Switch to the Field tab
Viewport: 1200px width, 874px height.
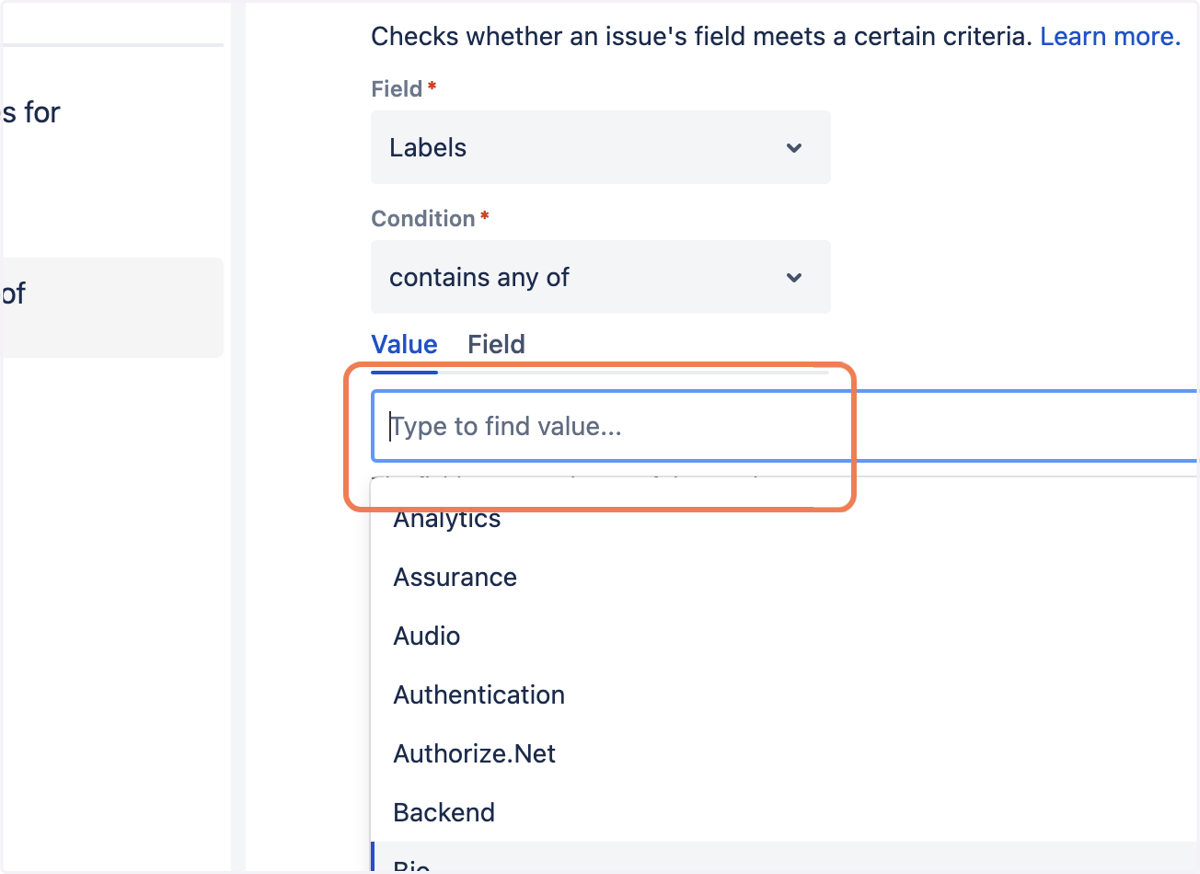[x=496, y=344]
